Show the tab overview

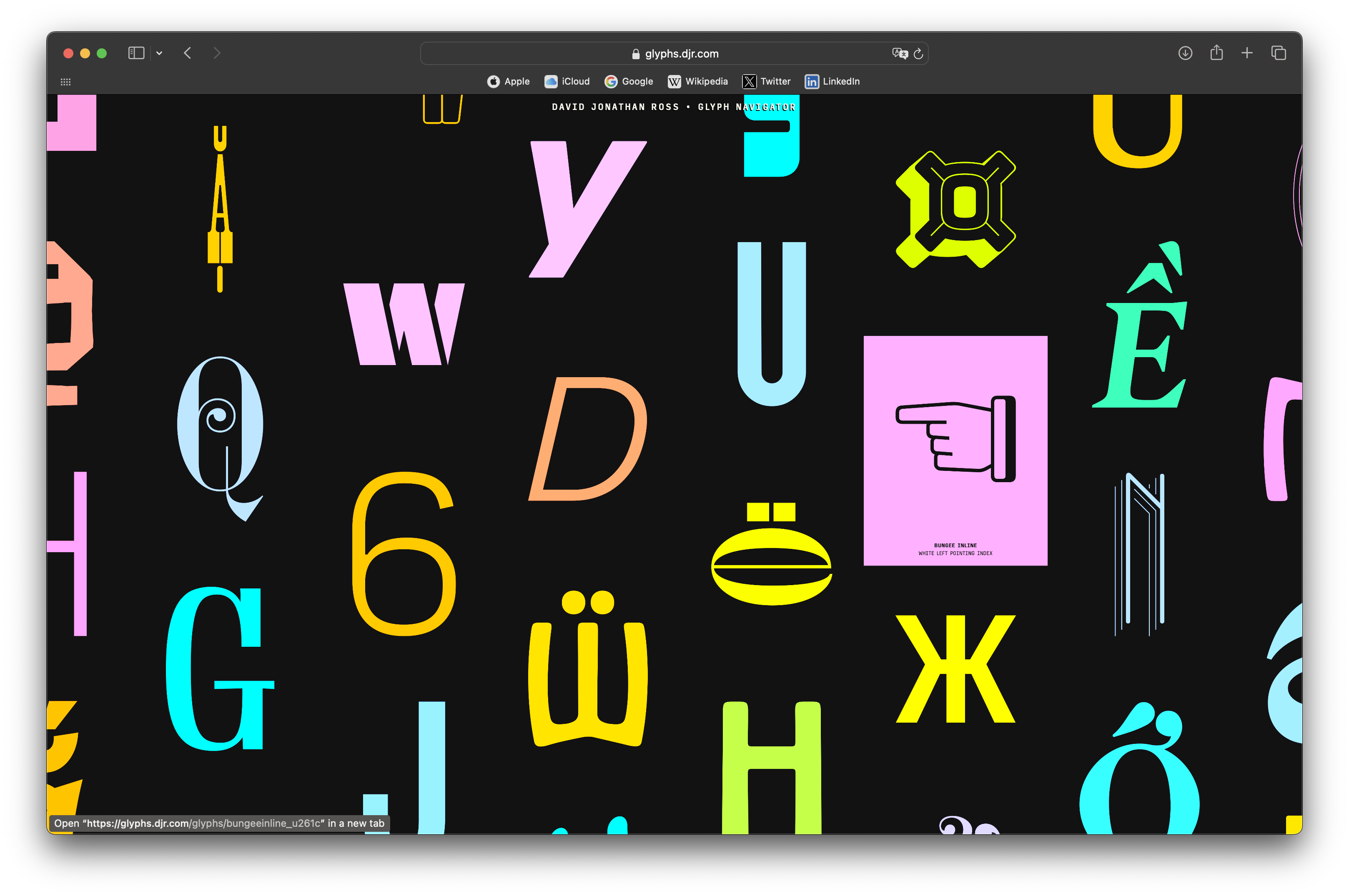[x=1278, y=53]
